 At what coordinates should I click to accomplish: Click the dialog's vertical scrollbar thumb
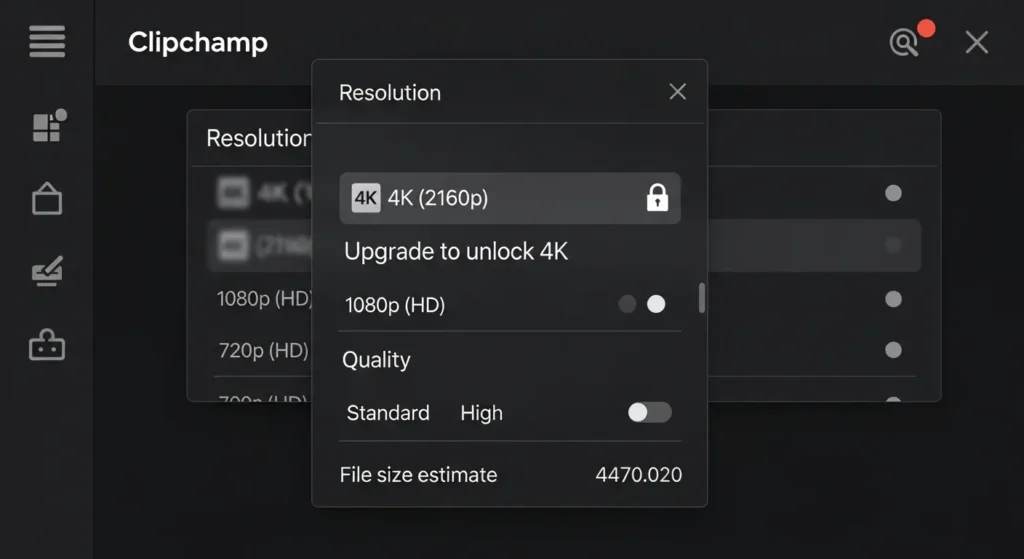click(702, 298)
